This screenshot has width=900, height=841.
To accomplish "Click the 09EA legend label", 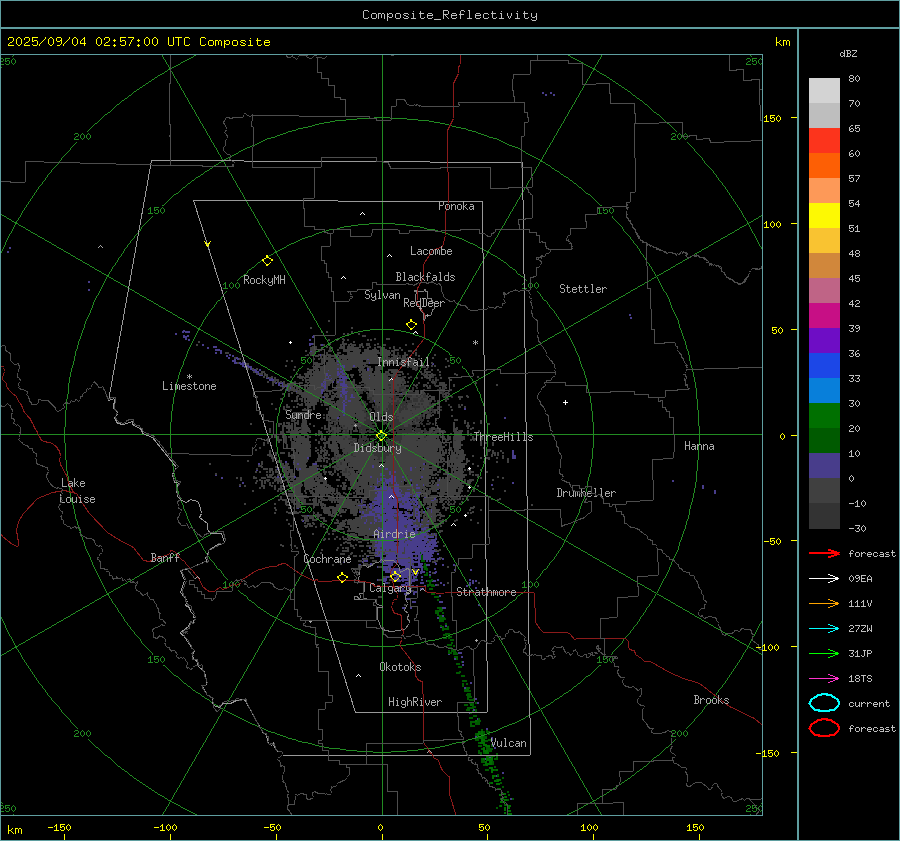I will 860,579.
